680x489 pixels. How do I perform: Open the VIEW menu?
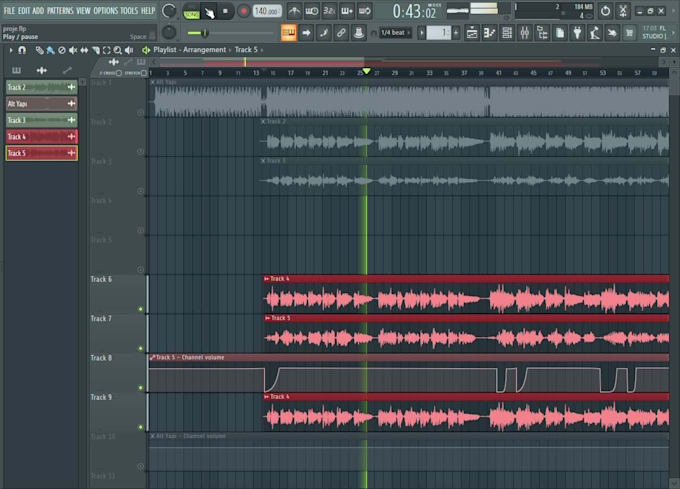point(83,11)
